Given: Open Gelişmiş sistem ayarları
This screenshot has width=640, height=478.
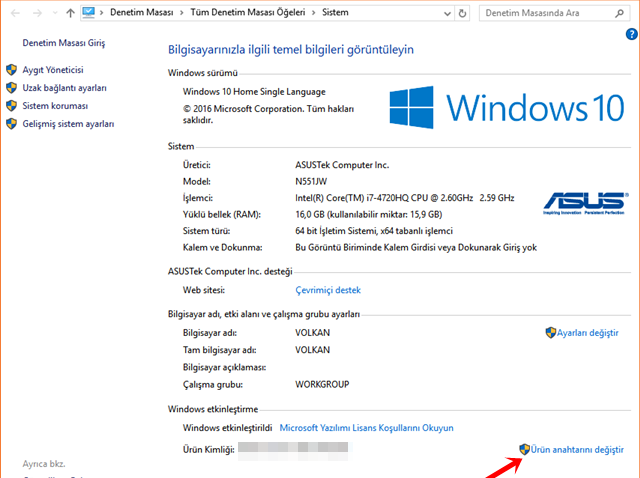Looking at the screenshot, I should pos(68,124).
